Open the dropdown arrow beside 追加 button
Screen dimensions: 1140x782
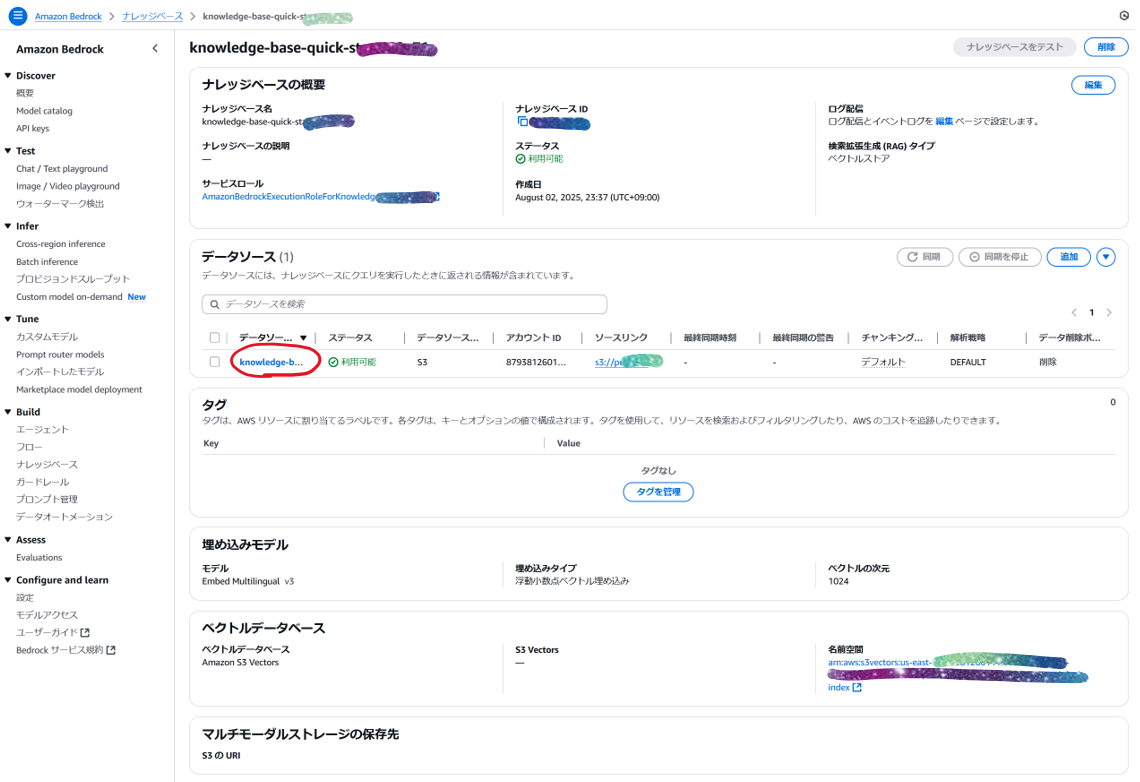[x=1106, y=257]
